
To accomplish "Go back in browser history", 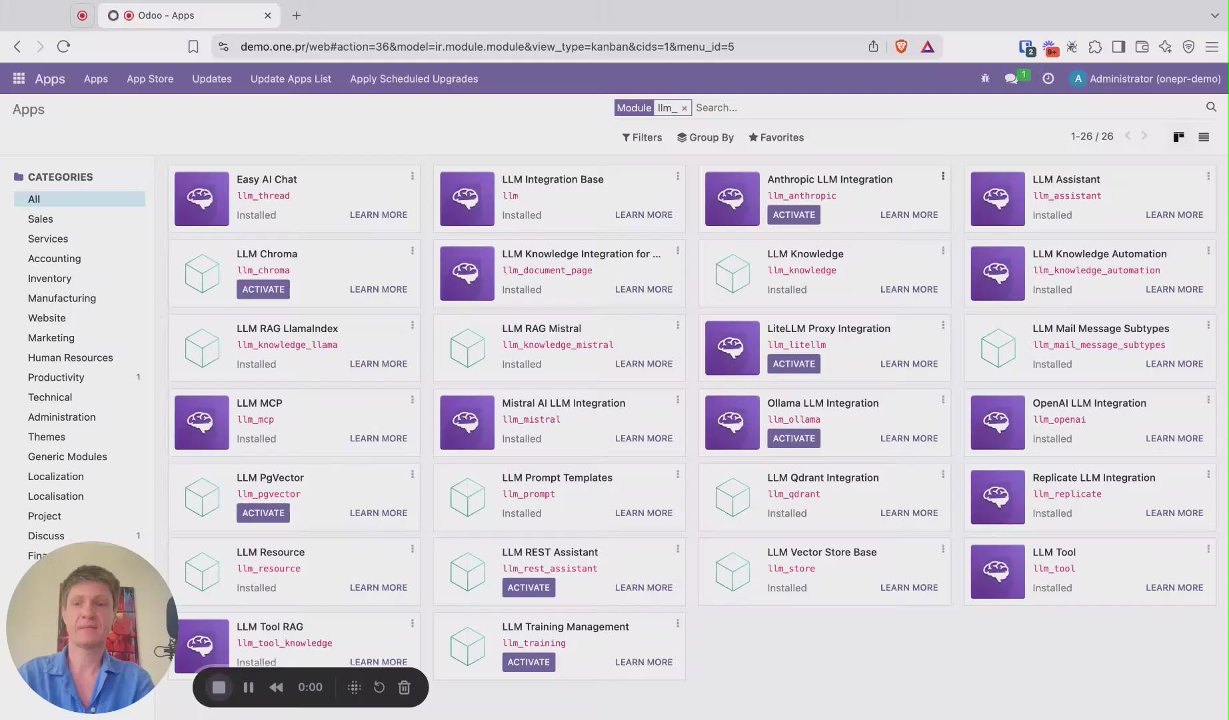I will point(17,46).
